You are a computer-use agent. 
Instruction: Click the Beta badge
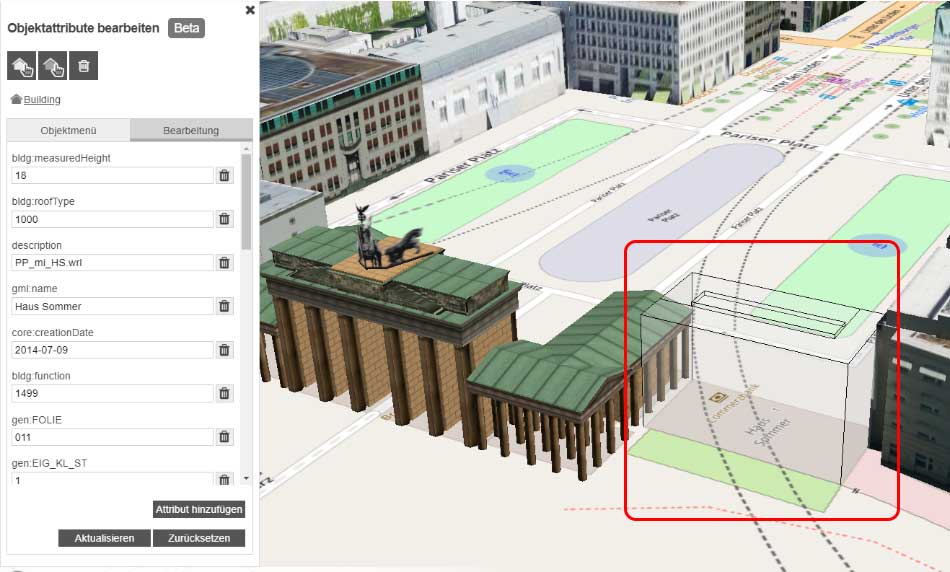click(x=186, y=28)
